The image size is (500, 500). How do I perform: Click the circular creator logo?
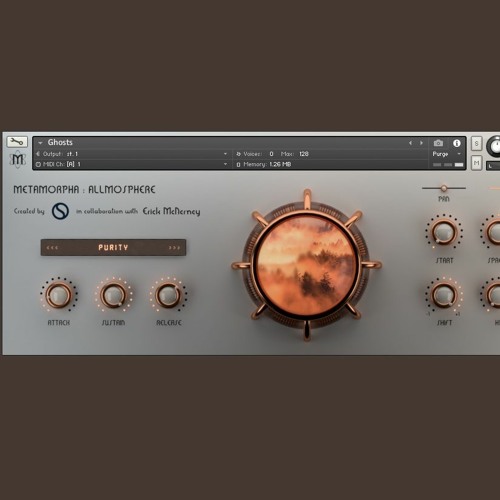point(60,211)
